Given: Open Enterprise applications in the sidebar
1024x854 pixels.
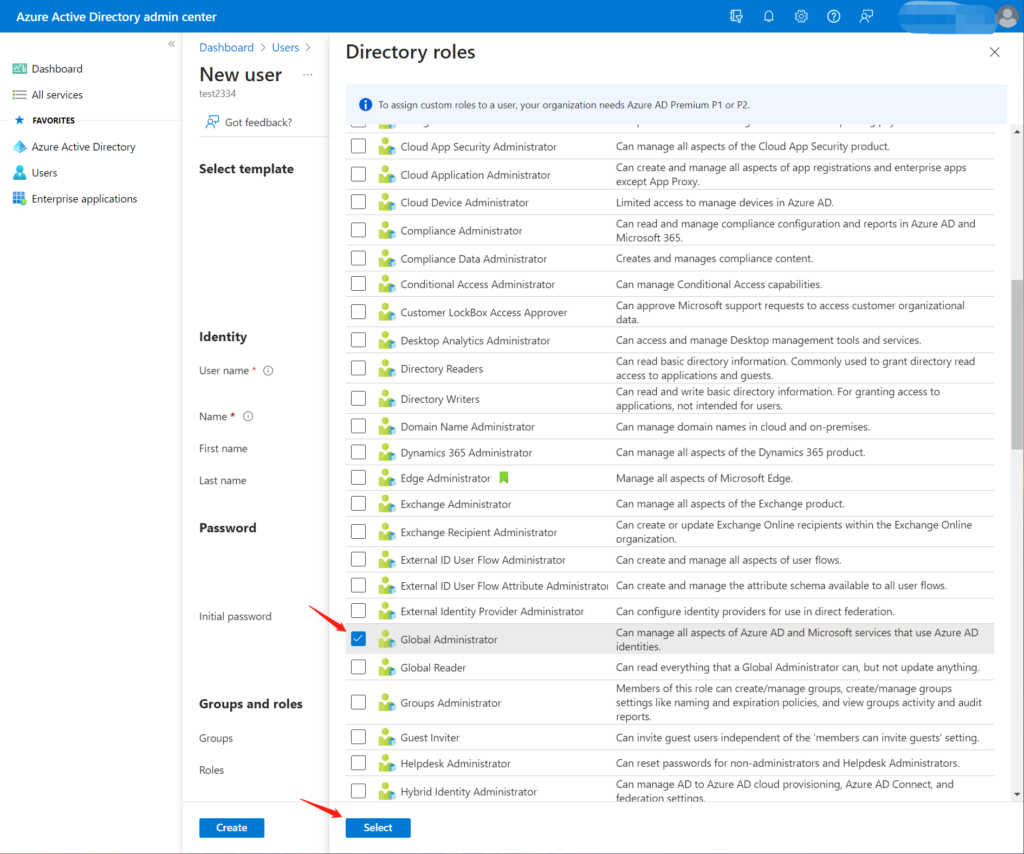Looking at the screenshot, I should pos(84,198).
